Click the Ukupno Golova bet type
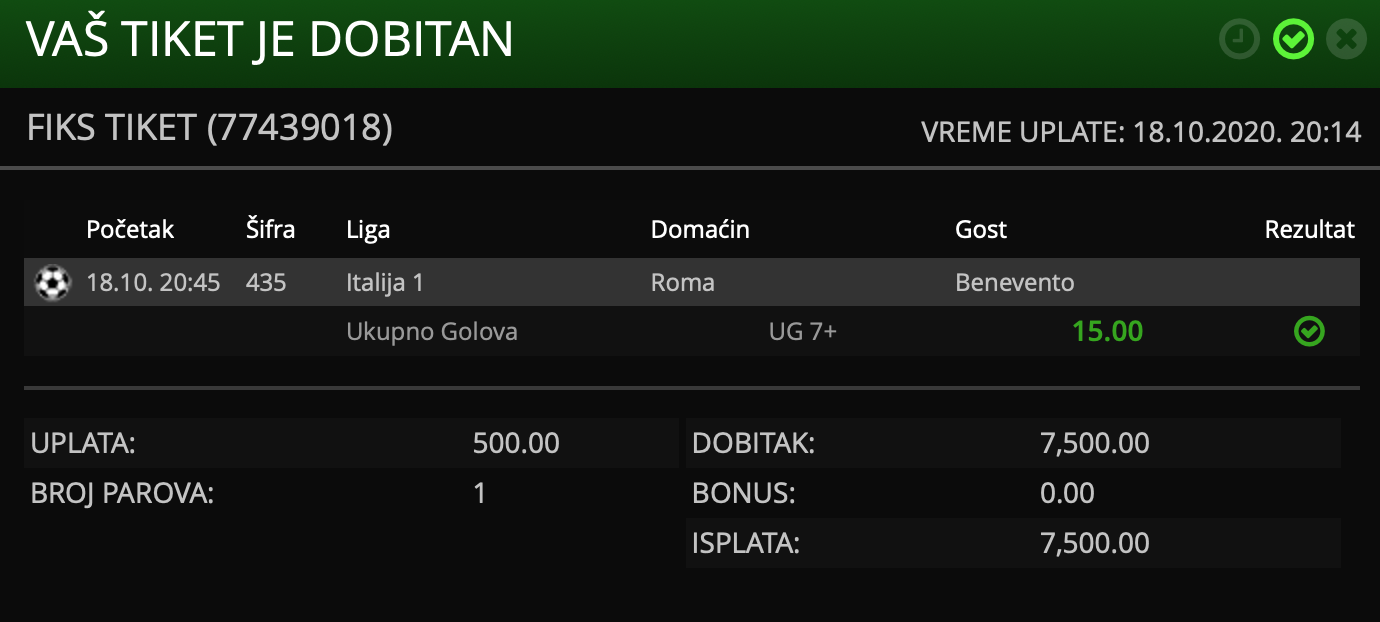This screenshot has height=622, width=1380. click(x=432, y=331)
